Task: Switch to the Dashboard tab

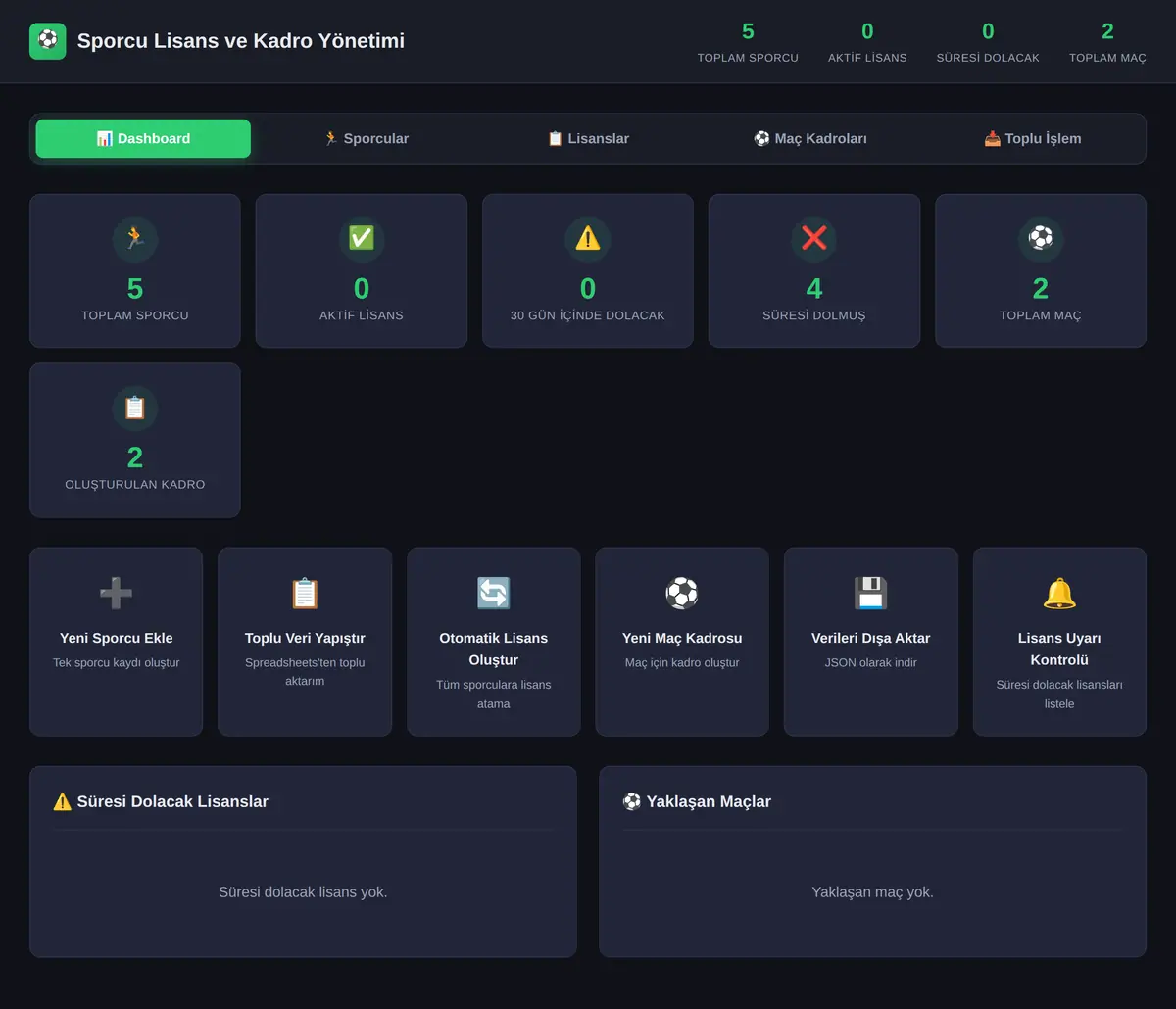Action: pos(143,139)
